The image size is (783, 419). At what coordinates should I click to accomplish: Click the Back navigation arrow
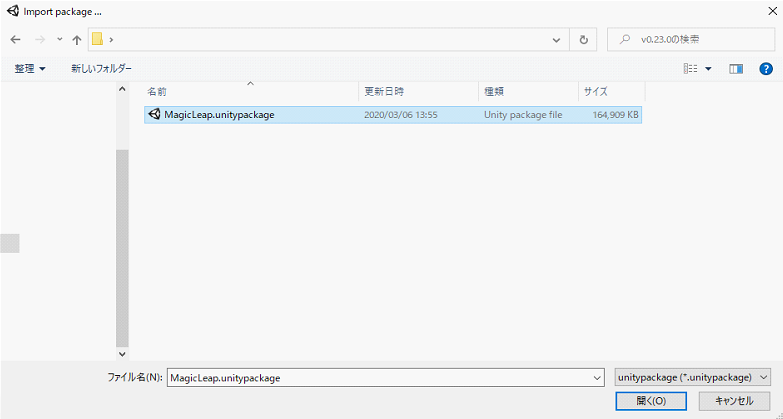(15, 40)
